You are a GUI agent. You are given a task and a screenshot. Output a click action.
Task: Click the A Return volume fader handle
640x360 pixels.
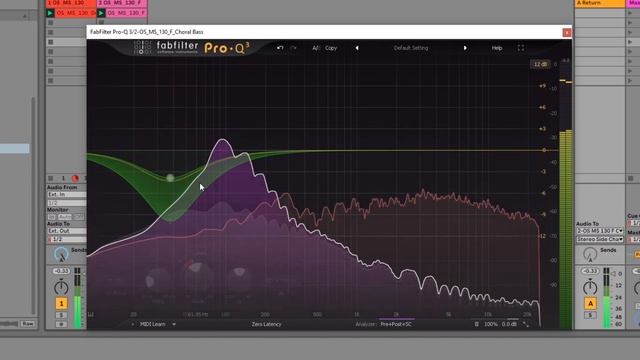(x=613, y=273)
